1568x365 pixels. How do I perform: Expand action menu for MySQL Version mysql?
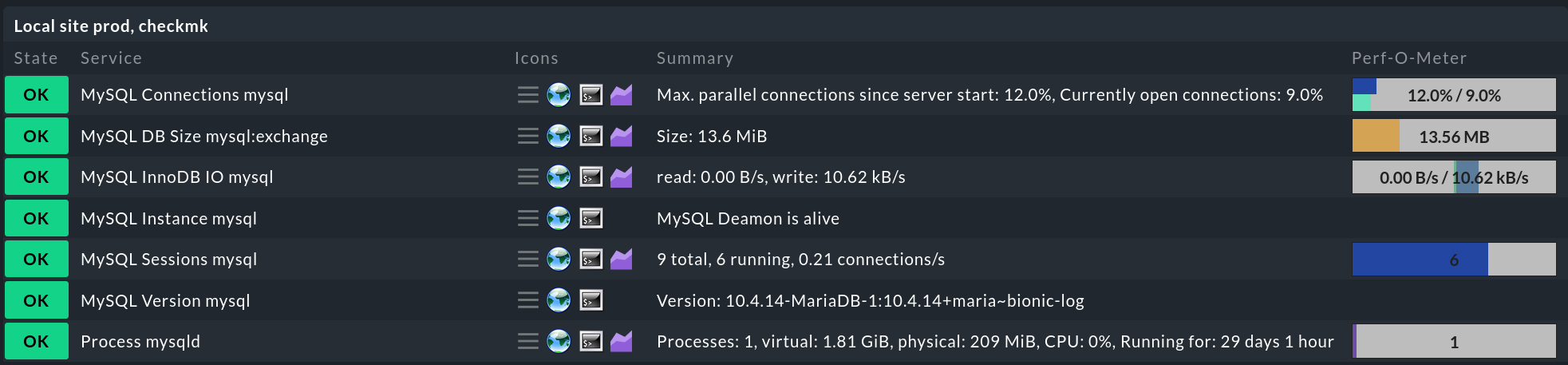[x=527, y=300]
